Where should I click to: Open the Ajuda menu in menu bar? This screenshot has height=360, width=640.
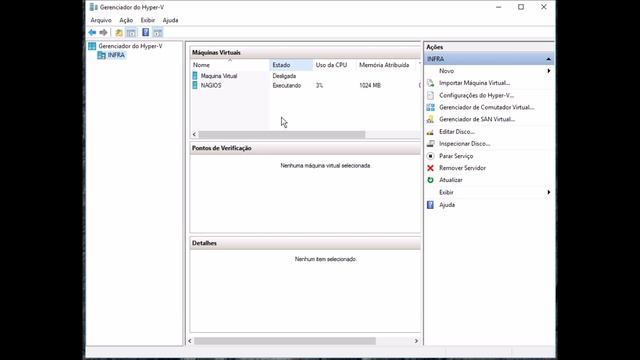point(170,20)
